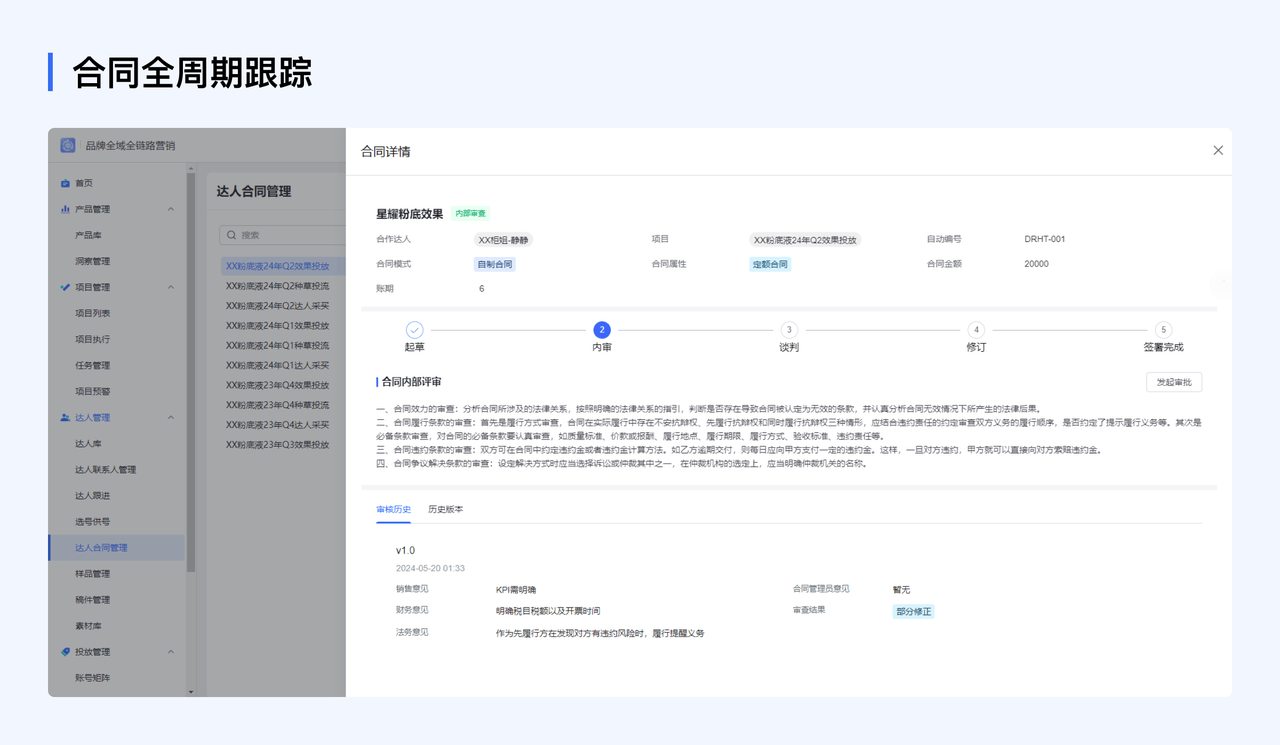Click step 4 修订 circle
The width and height of the screenshot is (1280, 745).
[x=976, y=329]
